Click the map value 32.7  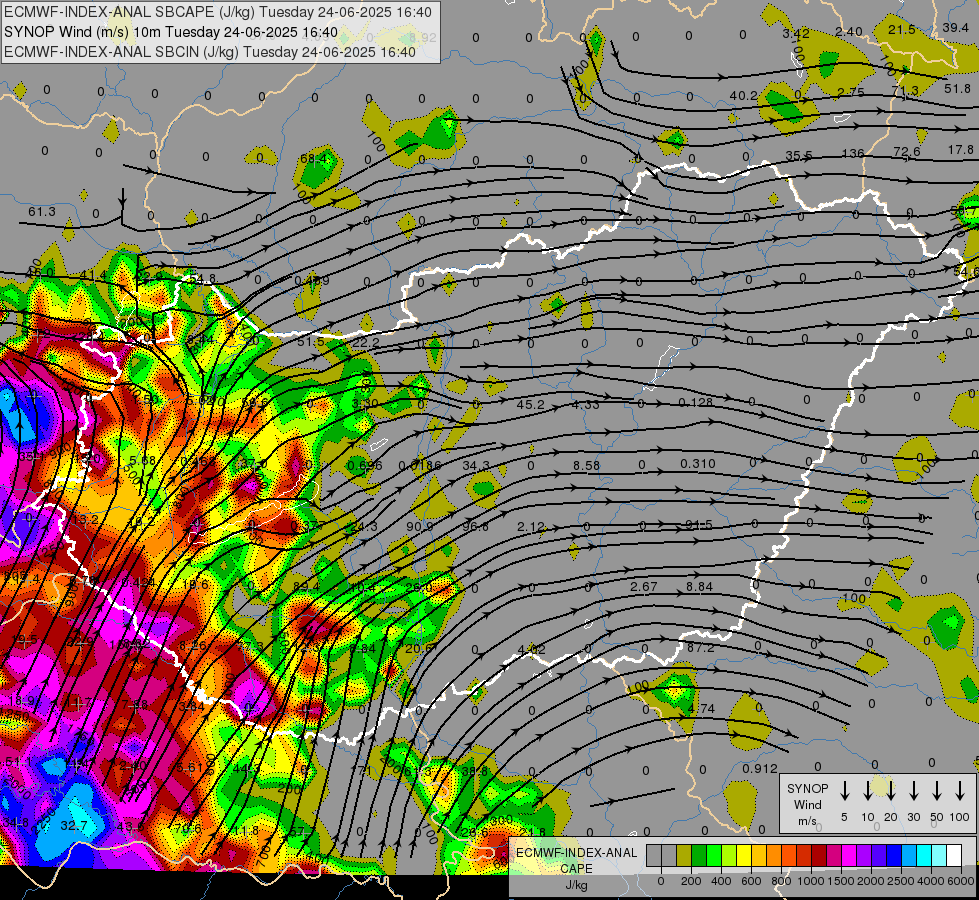(x=74, y=826)
